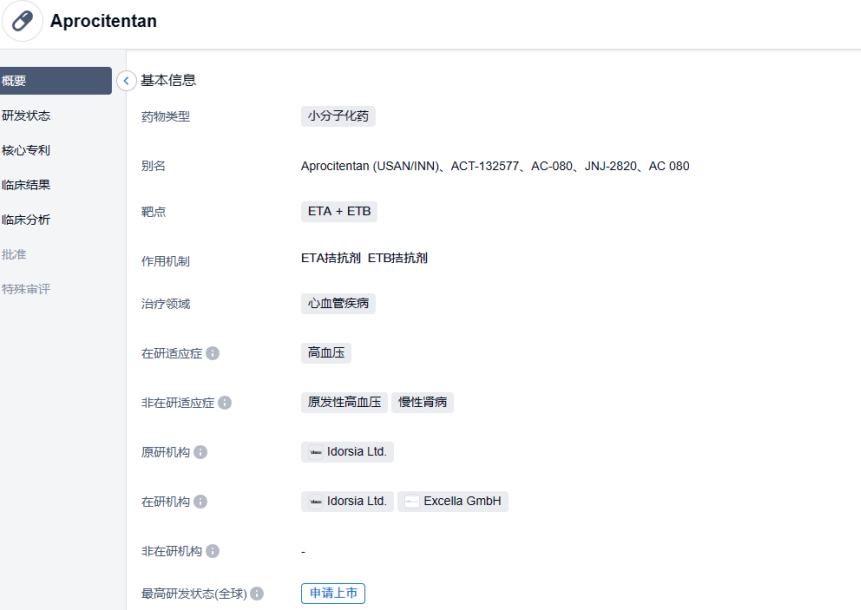Click info icon beside 在研机构

200,501
